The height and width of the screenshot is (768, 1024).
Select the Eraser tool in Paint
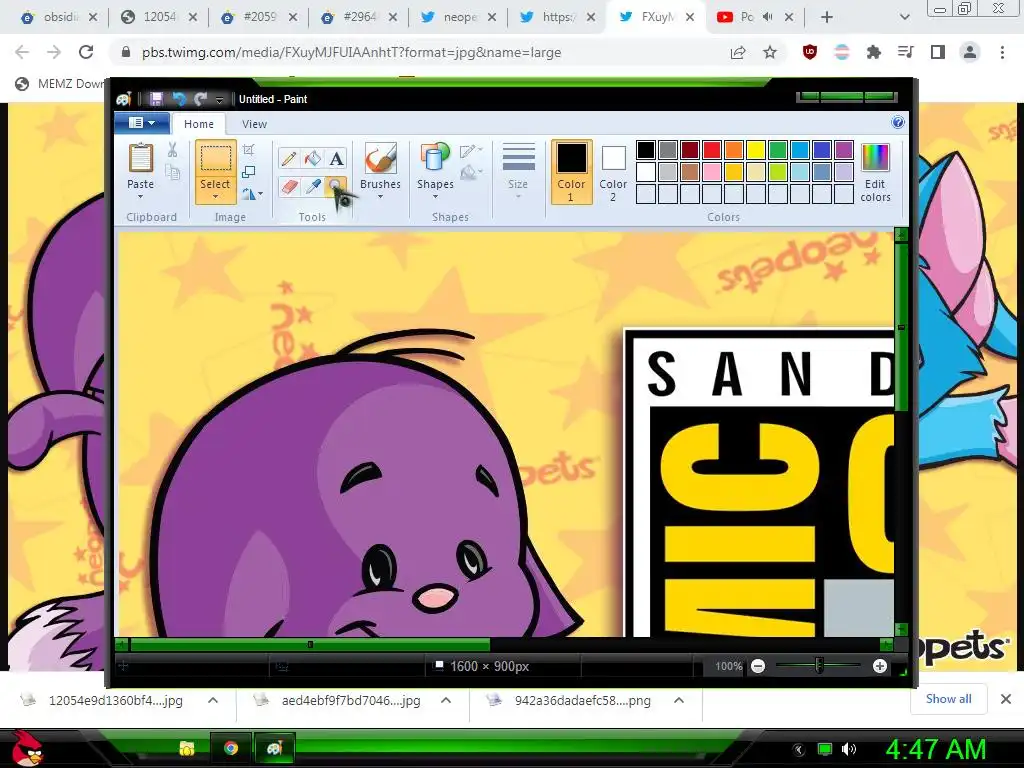click(x=289, y=187)
